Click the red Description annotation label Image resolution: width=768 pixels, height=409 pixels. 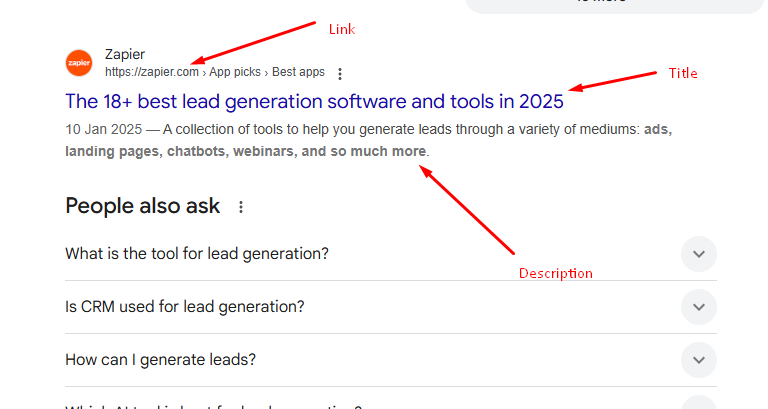555,273
